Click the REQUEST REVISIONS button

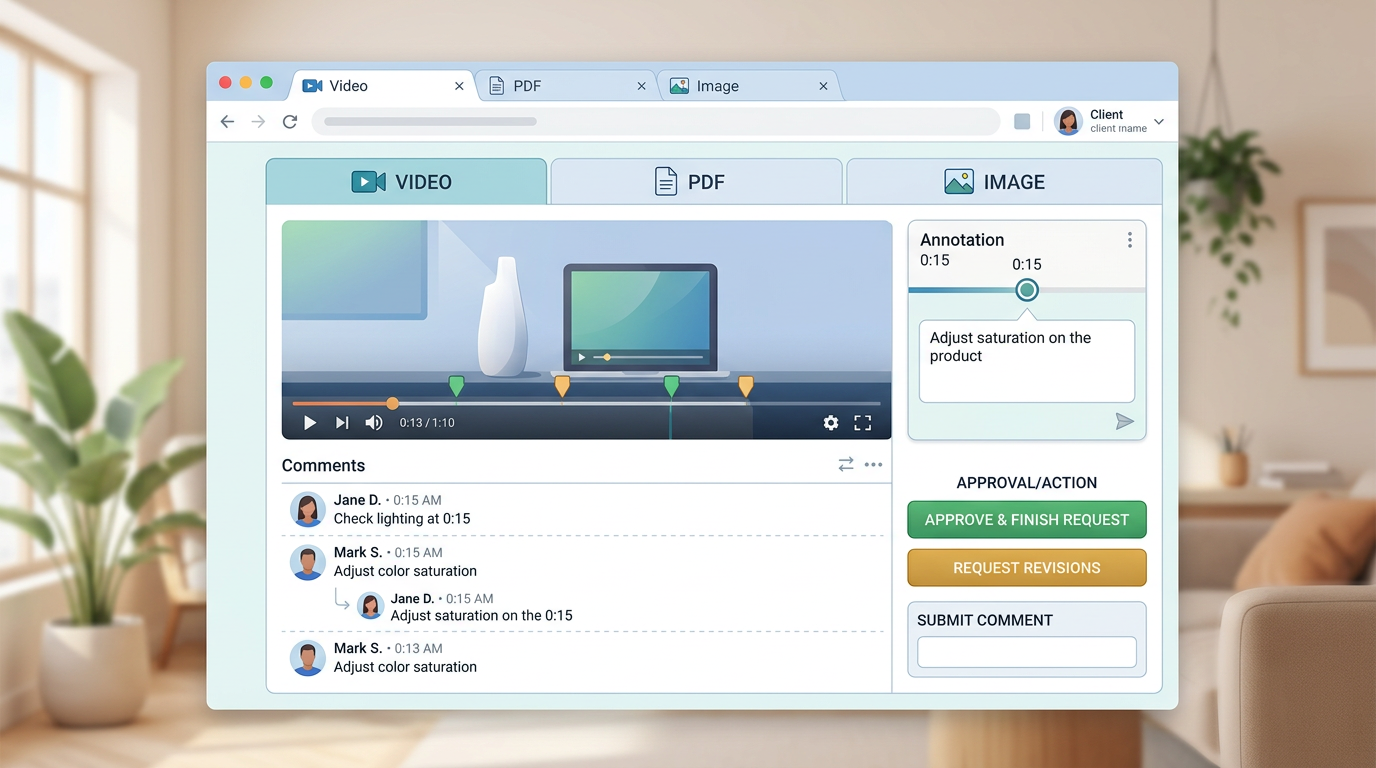tap(1027, 568)
